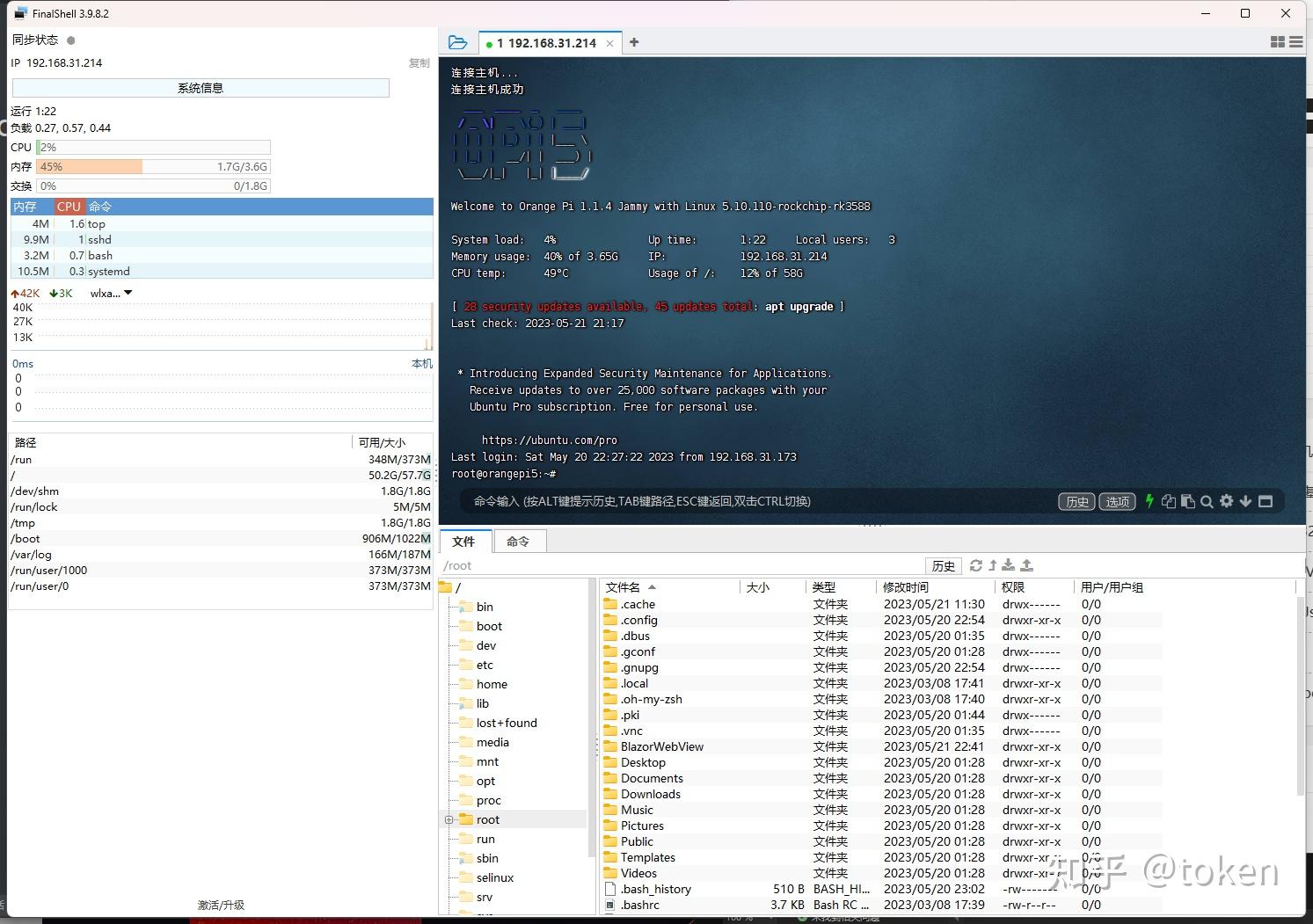Upload a file using the upload icon
Image resolution: width=1313 pixels, height=924 pixels.
pos(1025,565)
